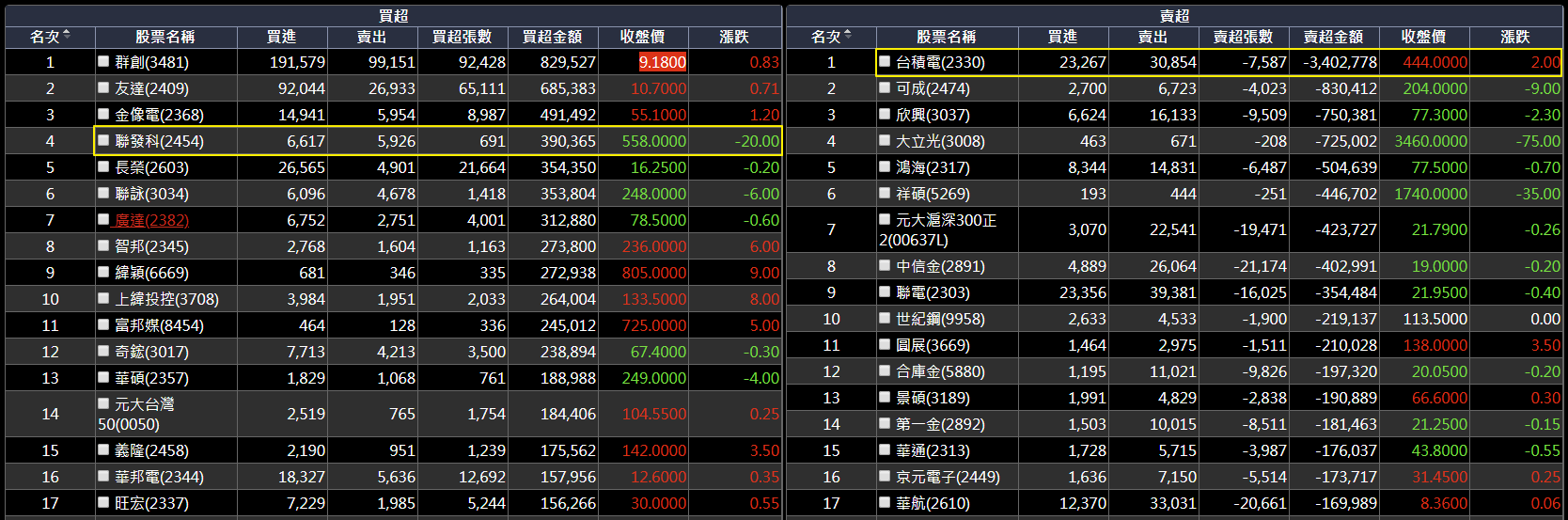Click the 買超 table 賣出 header
Viewport: 1568px width, 520px height.
[x=371, y=37]
